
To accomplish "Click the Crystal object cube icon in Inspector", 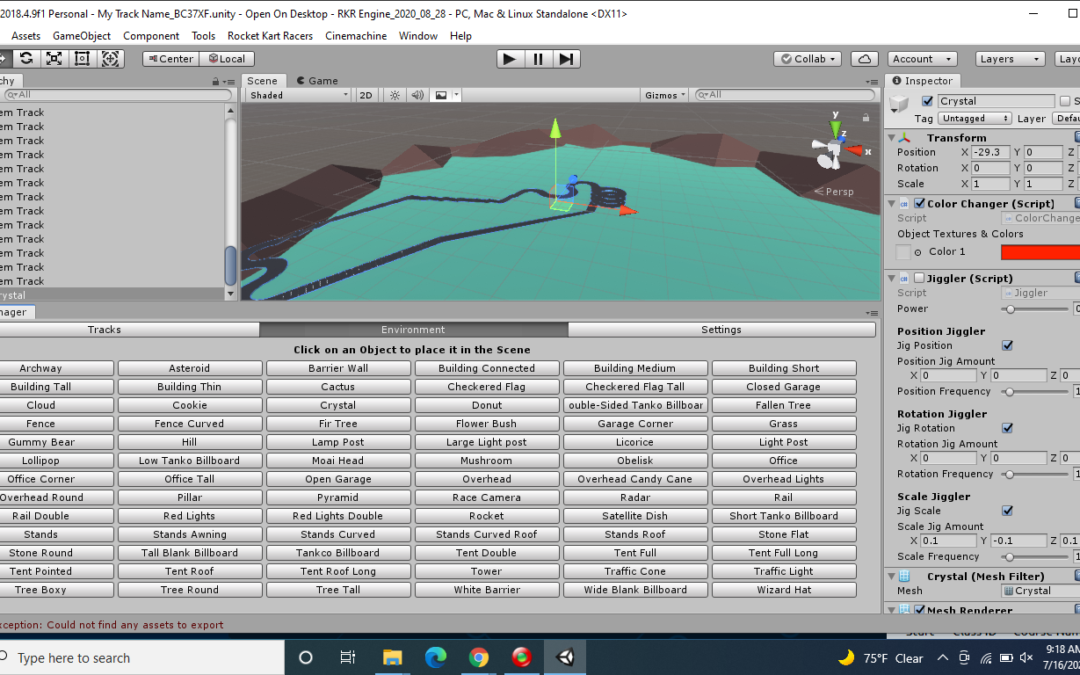I will point(899,104).
